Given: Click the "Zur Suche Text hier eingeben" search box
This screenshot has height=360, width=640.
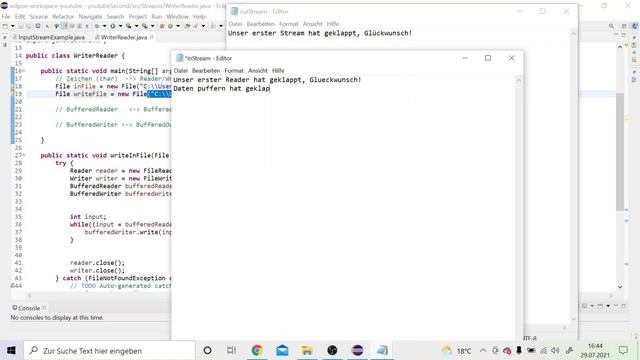Looking at the screenshot, I should 109,350.
